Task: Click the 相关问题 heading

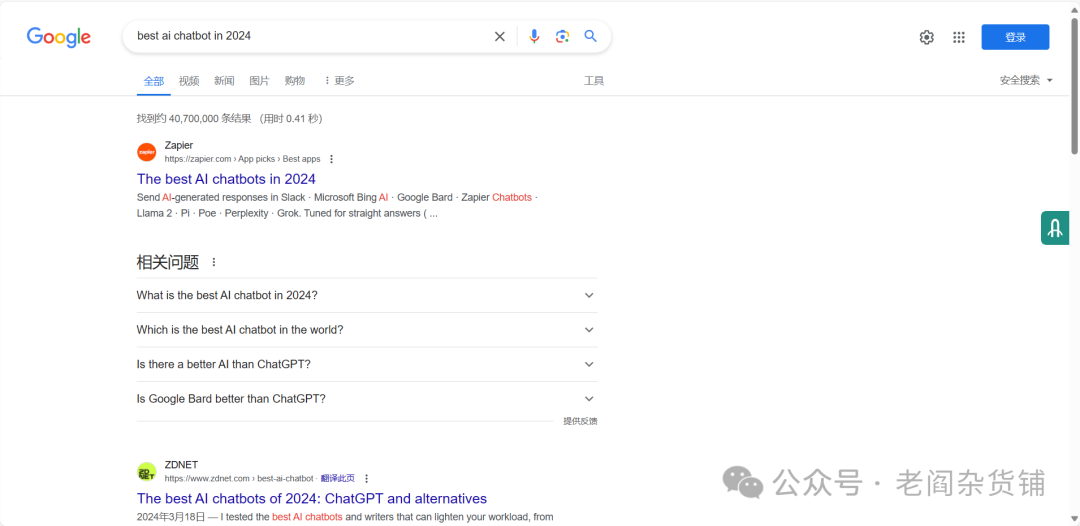Action: tap(167, 262)
